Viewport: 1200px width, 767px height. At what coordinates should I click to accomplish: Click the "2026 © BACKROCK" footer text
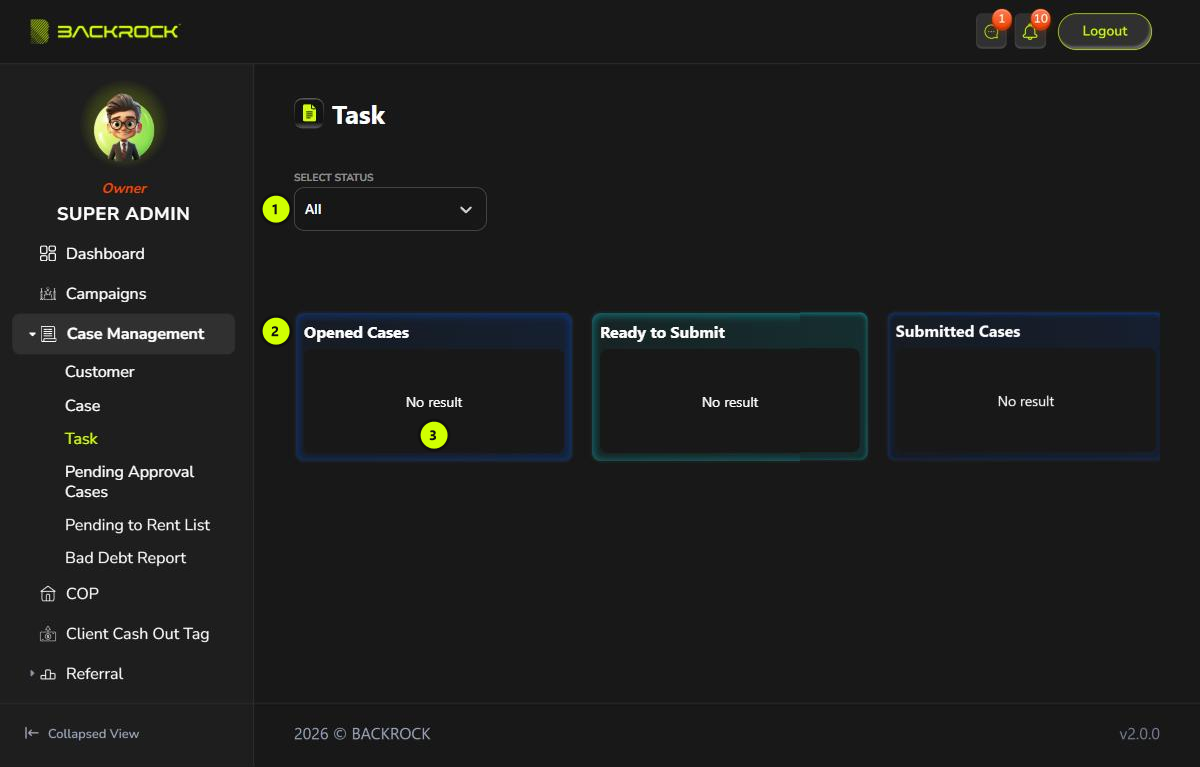362,734
